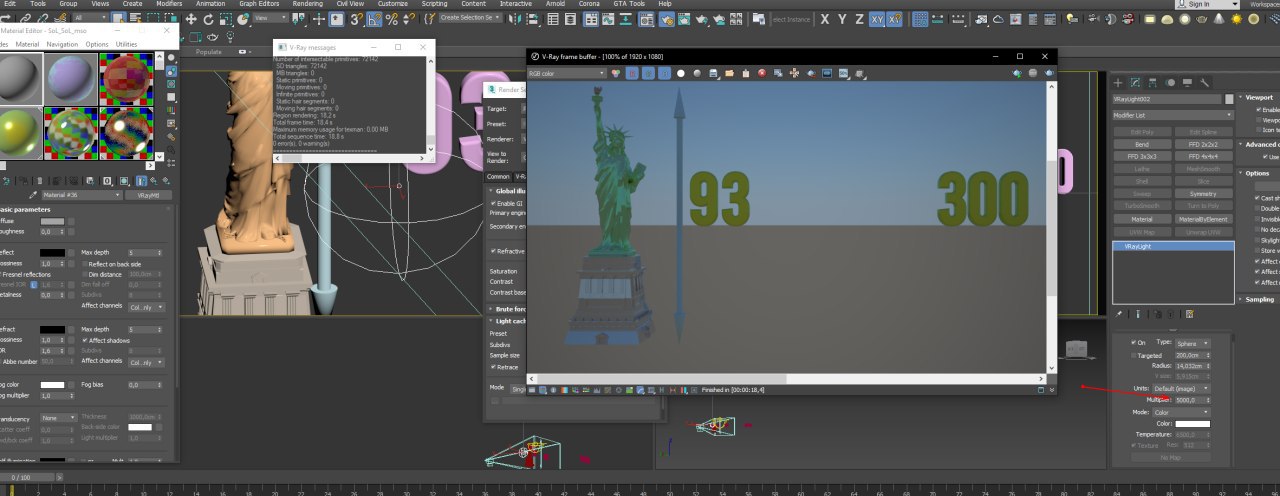Open the Units Default (image) dropdown

click(1181, 388)
